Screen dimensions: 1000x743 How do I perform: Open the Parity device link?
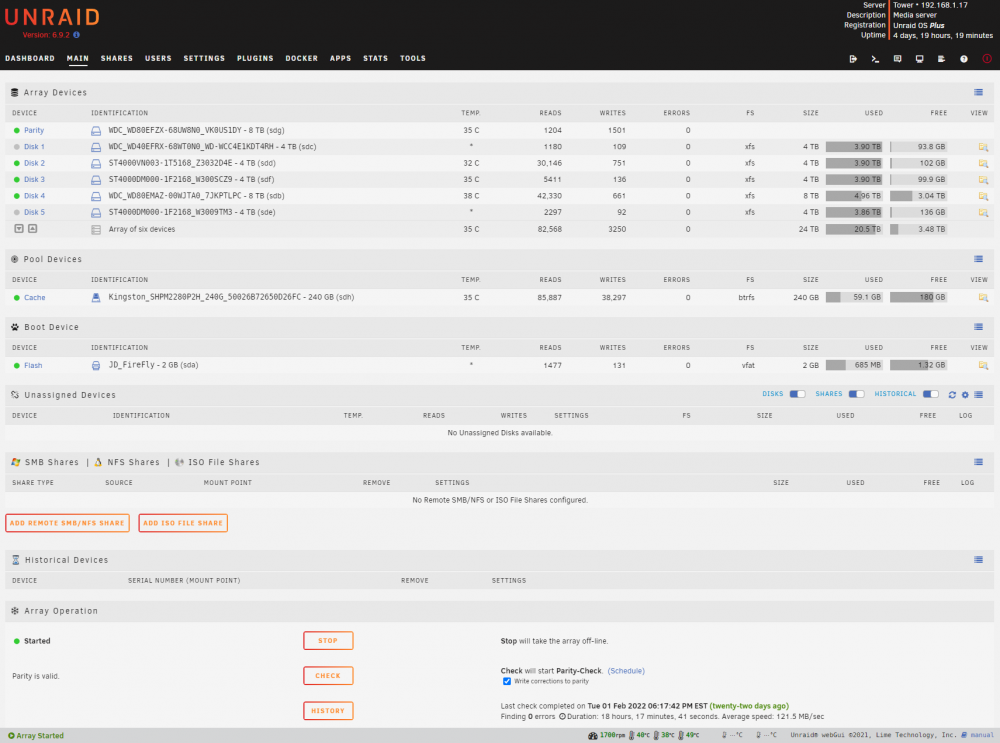click(34, 130)
